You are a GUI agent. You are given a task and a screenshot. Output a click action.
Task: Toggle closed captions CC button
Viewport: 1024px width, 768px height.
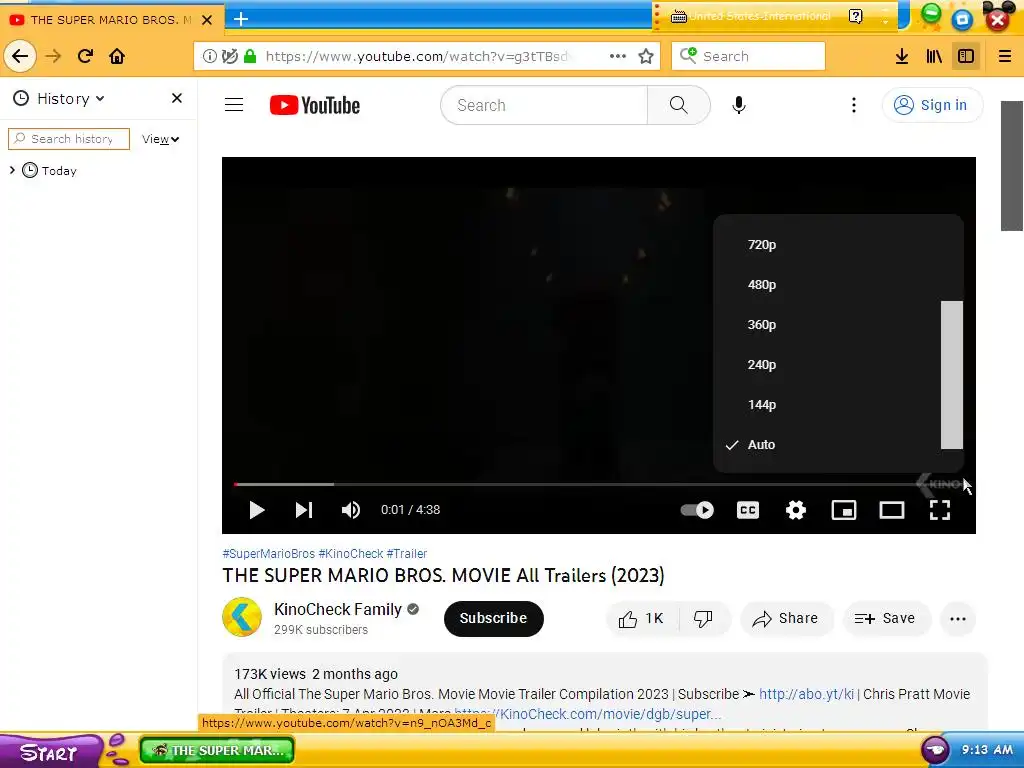(x=748, y=510)
